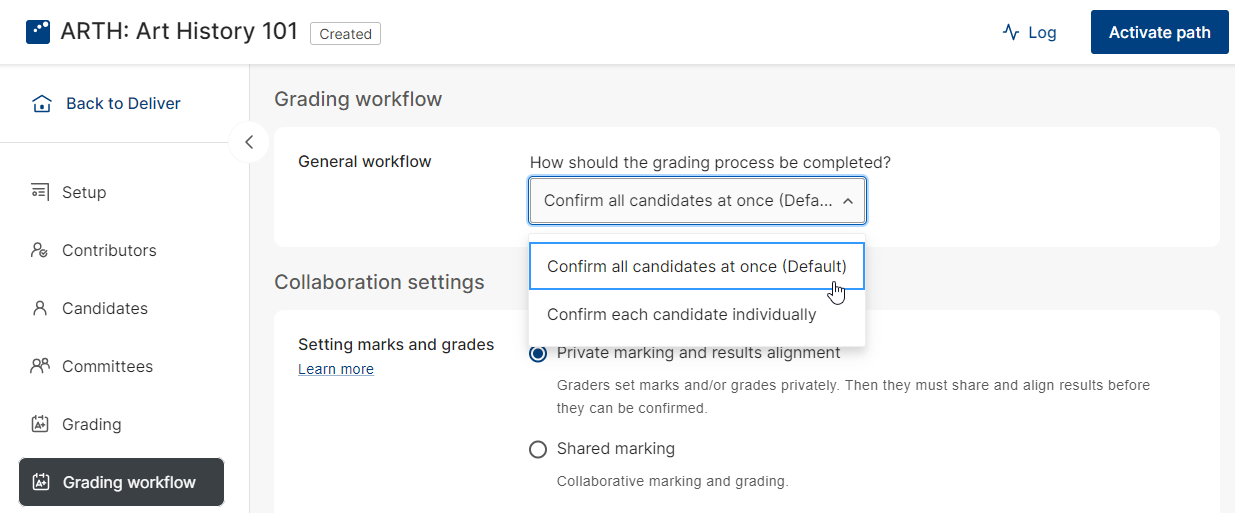Click the Grading A+ icon
This screenshot has height=513, width=1235.
coord(40,424)
